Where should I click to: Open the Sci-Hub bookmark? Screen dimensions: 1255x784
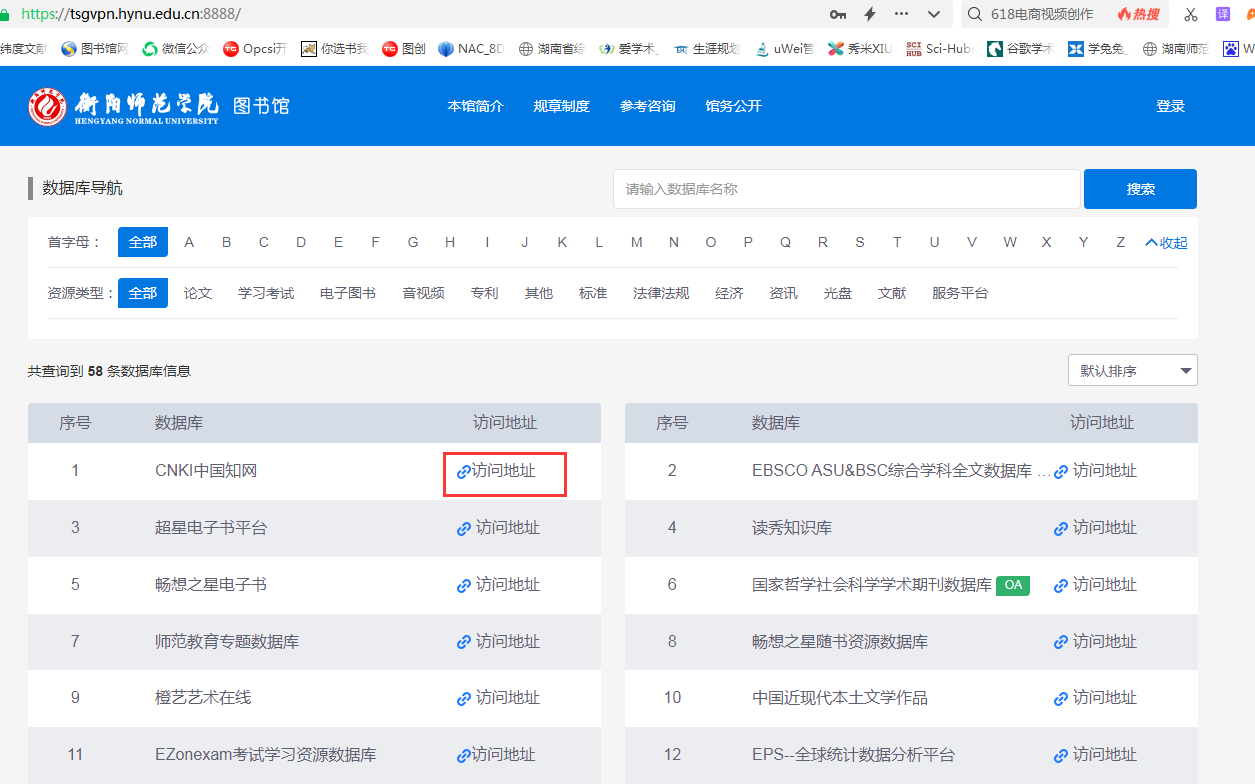point(937,47)
